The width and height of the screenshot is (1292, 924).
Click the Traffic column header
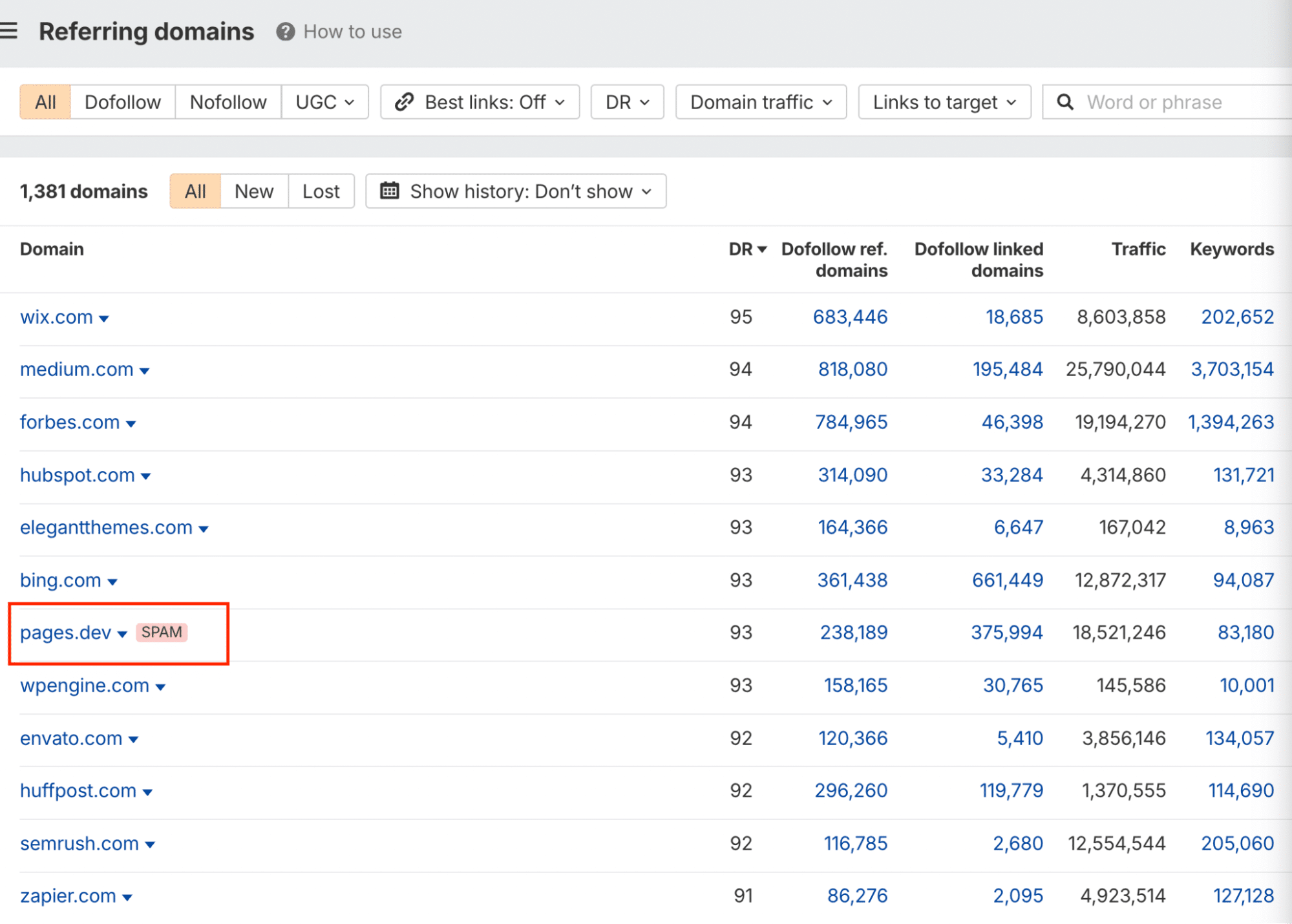point(1138,249)
